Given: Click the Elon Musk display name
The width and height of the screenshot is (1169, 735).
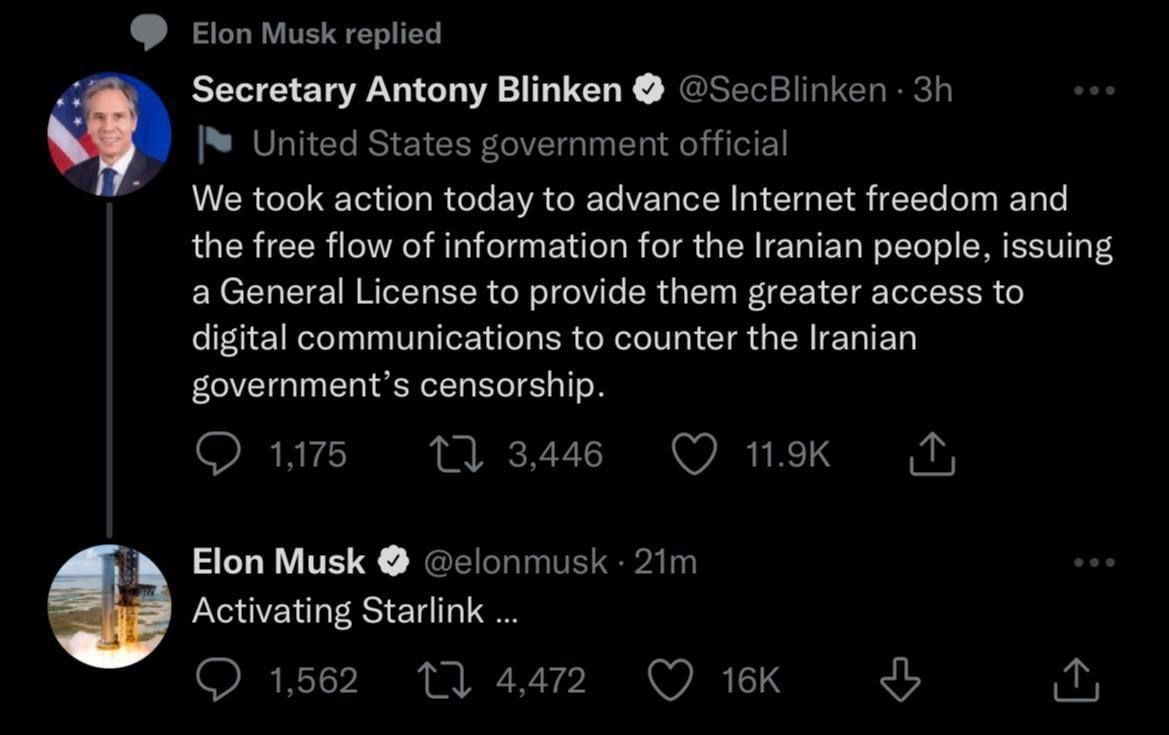Looking at the screenshot, I should 278,562.
